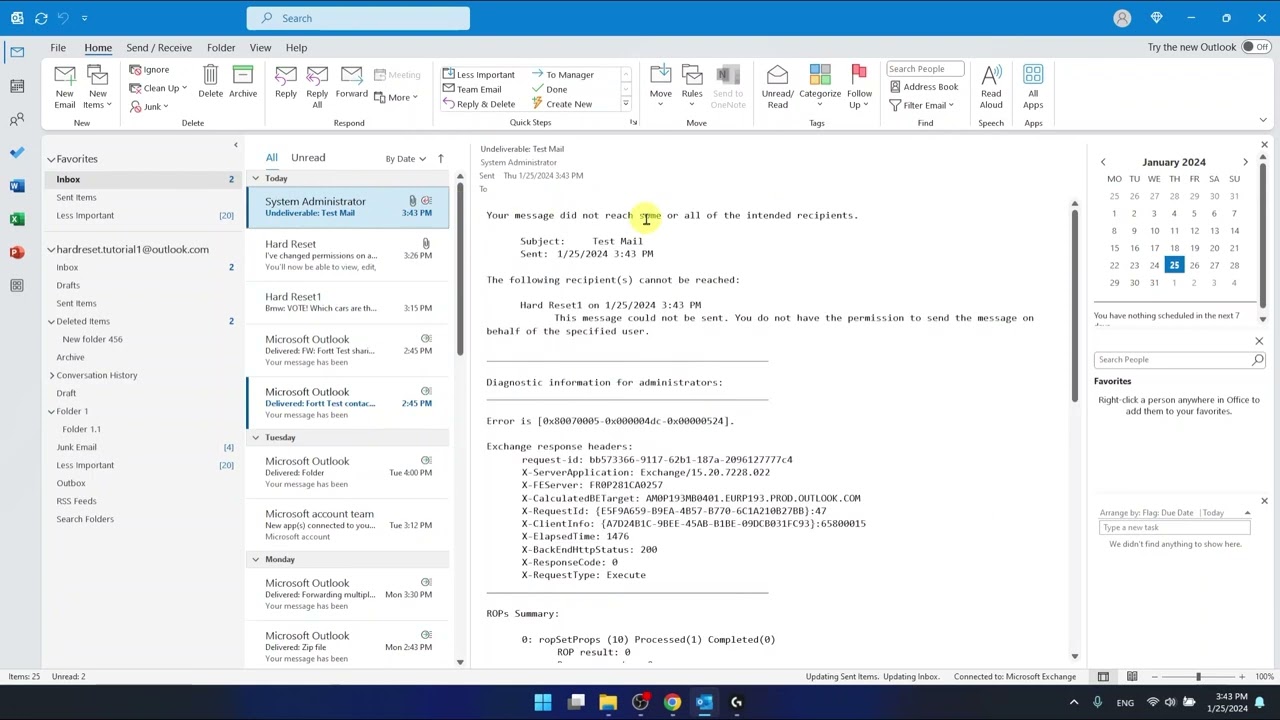
Task: Reply to the selected message
Action: (x=286, y=82)
